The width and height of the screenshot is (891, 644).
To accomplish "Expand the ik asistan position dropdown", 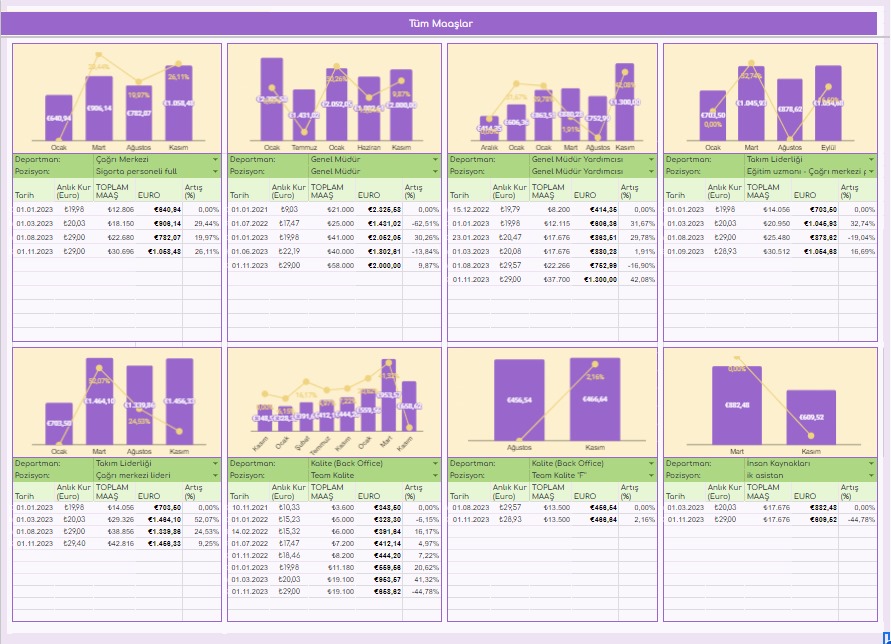I will (x=871, y=476).
